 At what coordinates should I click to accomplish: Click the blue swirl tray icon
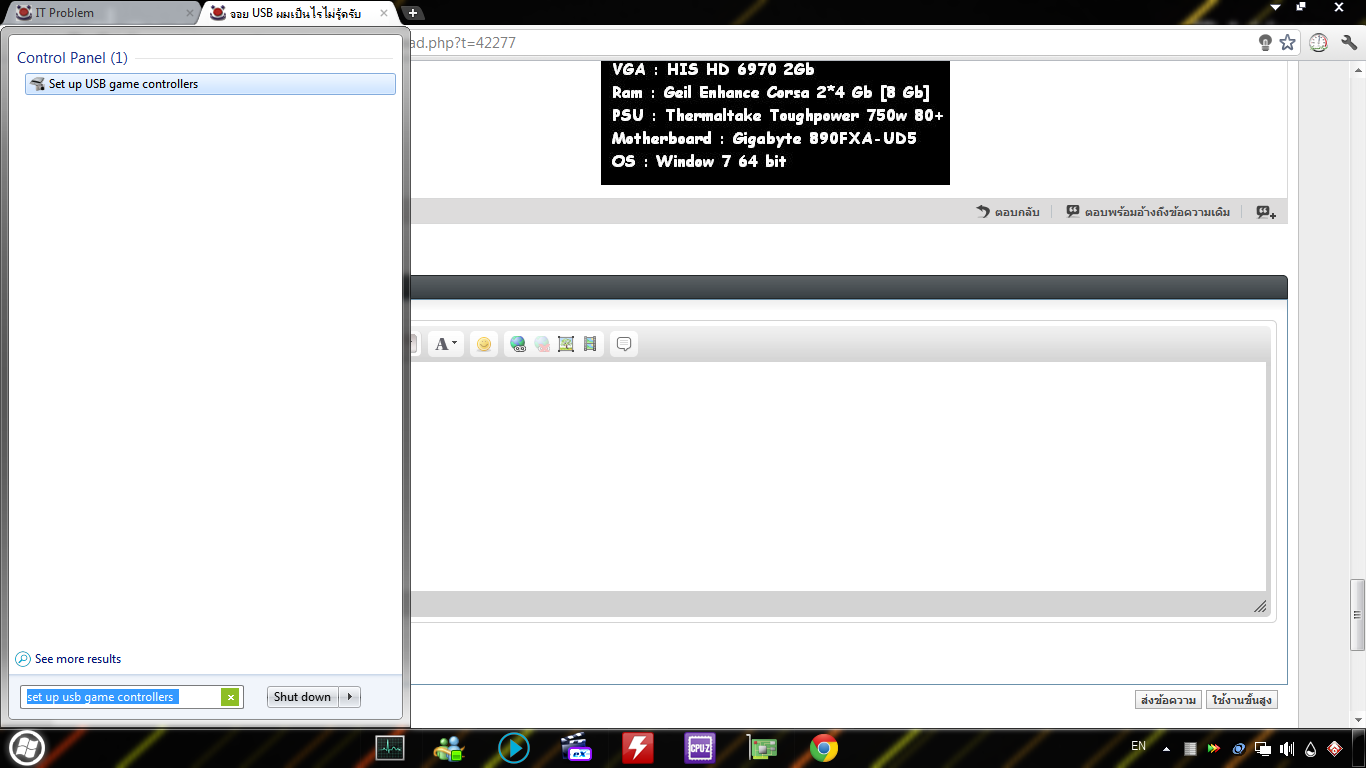click(1238, 748)
